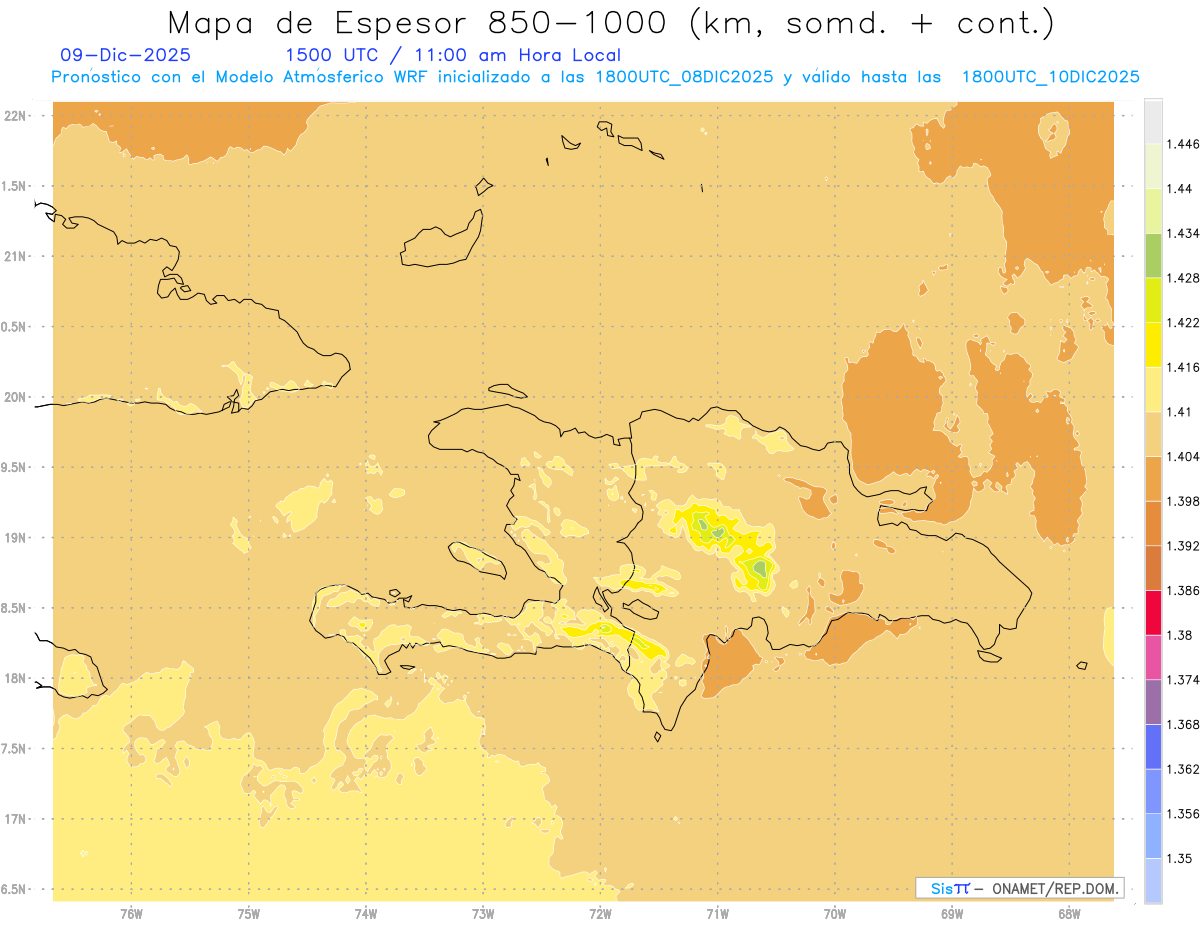Select the colorbar value '1.392'
Image resolution: width=1200 pixels, height=927 pixels.
tap(1185, 546)
